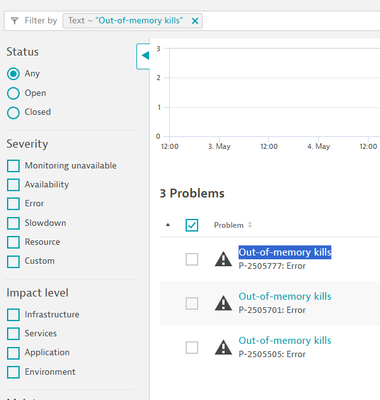Viewport: 380px width, 400px height.
Task: Click warning icon of problem P-2505505
Action: click(223, 347)
